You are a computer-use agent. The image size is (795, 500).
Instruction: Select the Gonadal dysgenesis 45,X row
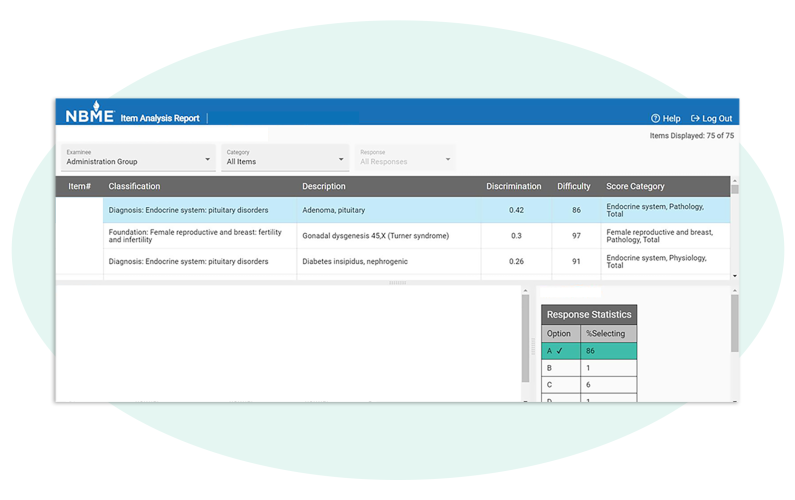[x=375, y=236]
